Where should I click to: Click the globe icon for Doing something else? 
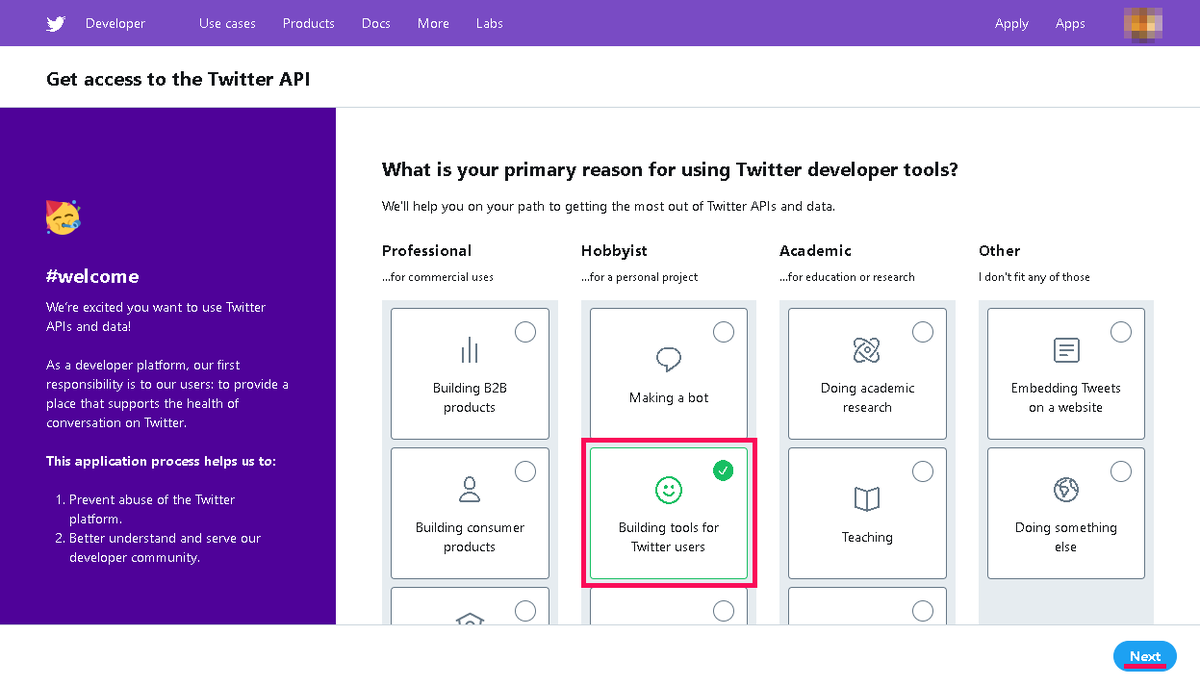(1066, 489)
